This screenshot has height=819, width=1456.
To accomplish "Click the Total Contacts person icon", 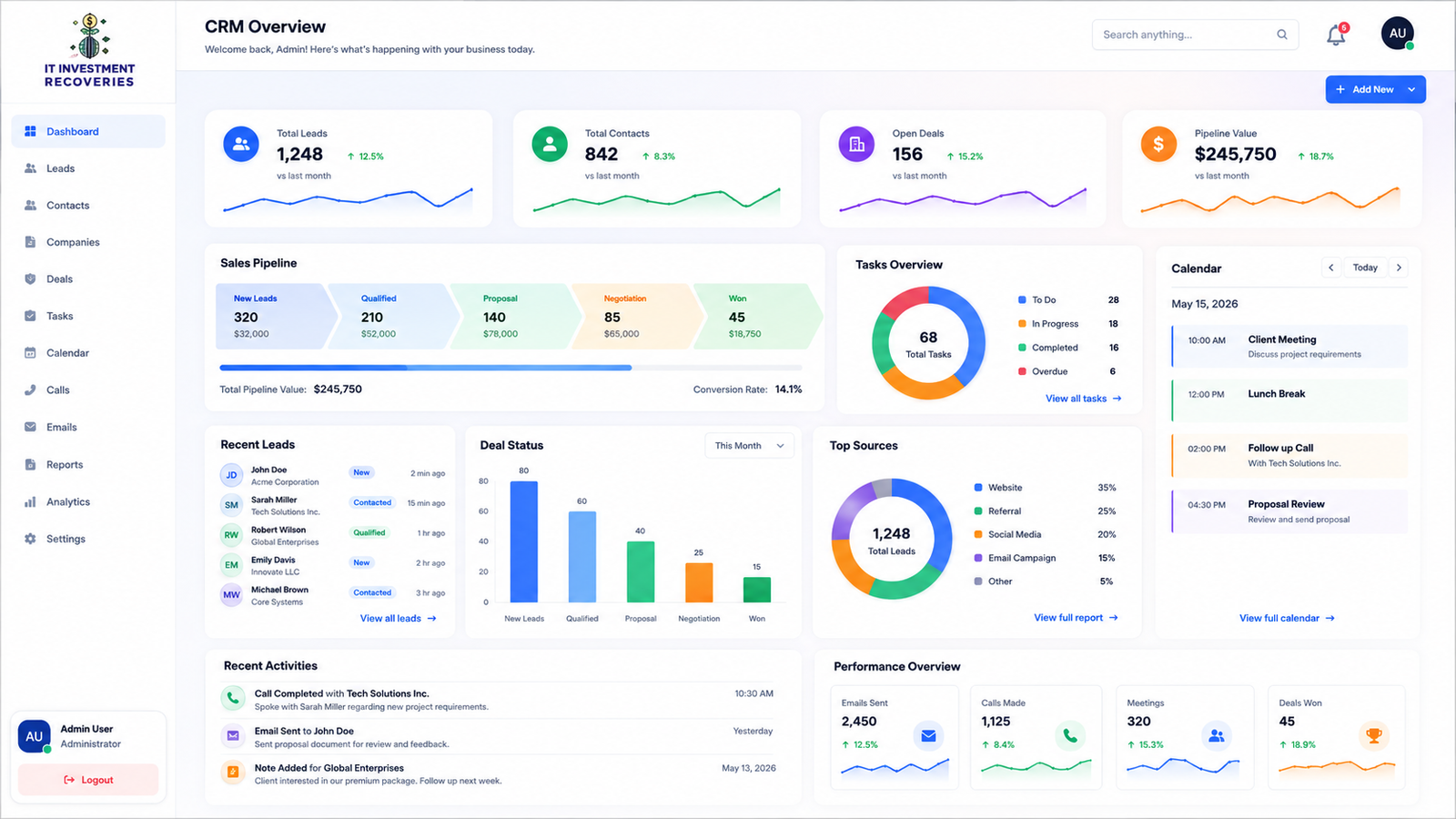I will pos(550,144).
